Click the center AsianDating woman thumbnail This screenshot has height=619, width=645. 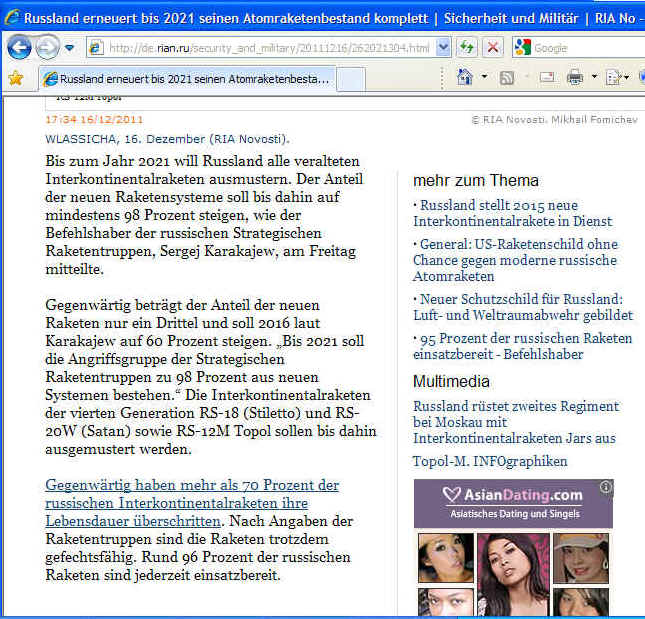[x=513, y=574]
